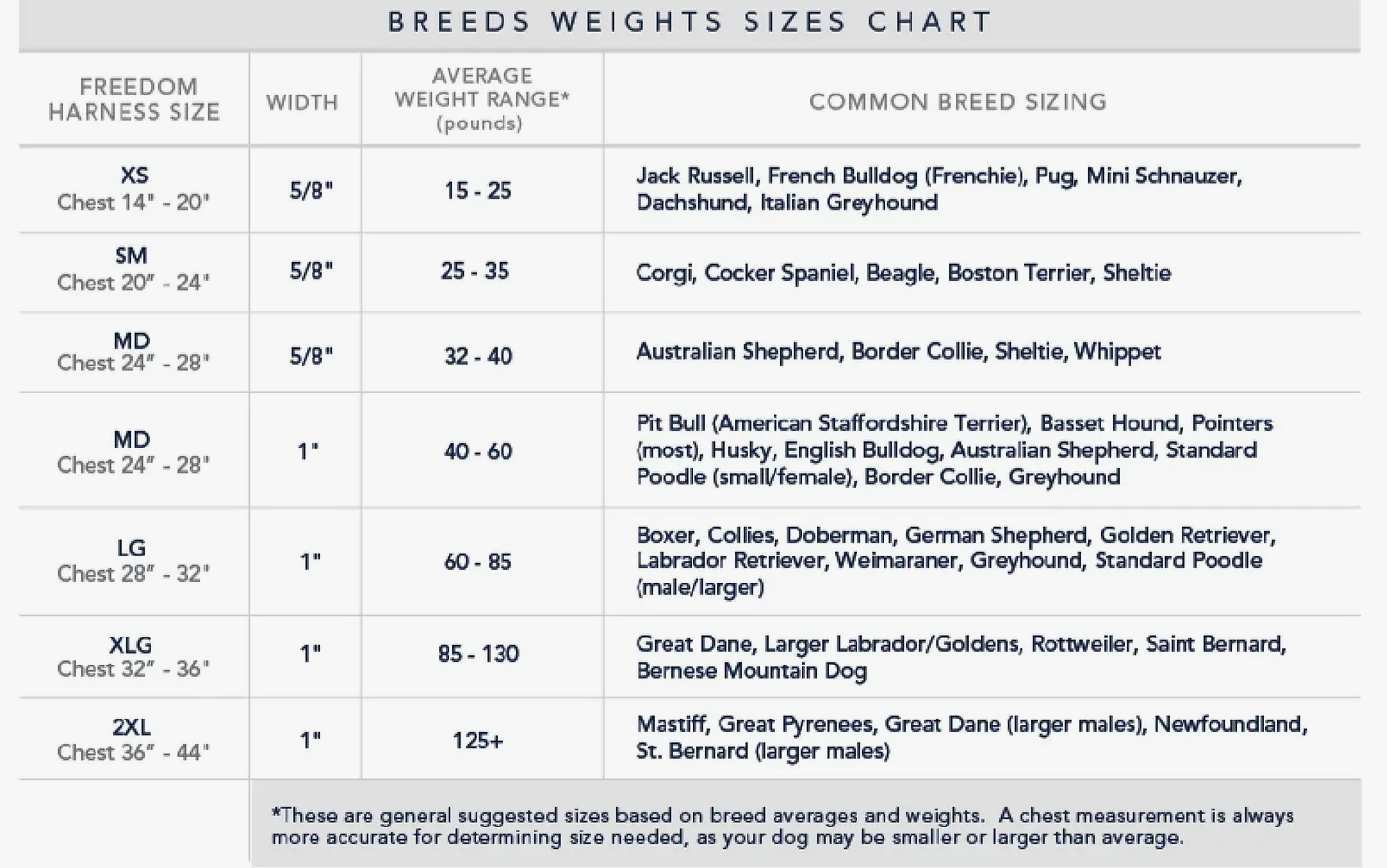Select the 25 - 35 weight range cell
This screenshot has width=1387, height=868.
coord(475,271)
